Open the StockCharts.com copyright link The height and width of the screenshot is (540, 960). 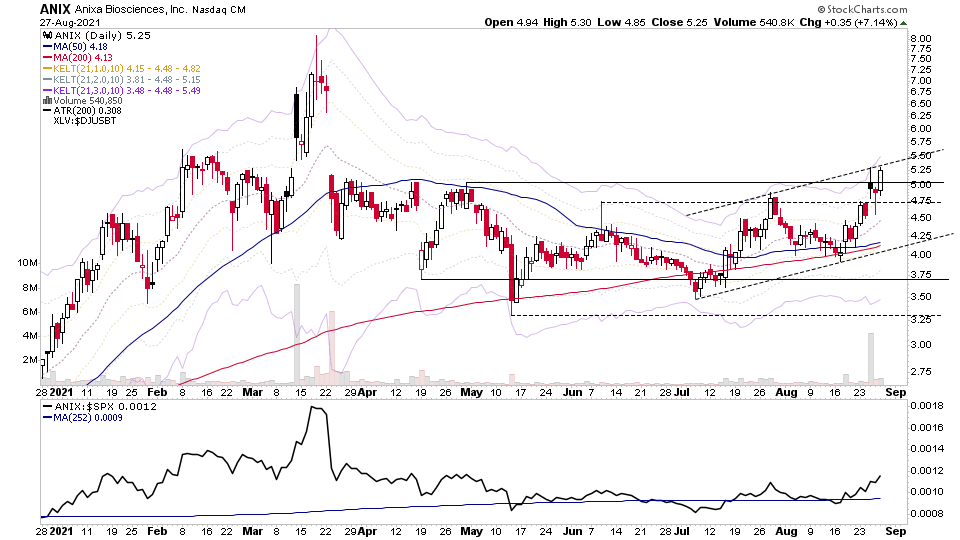point(862,9)
